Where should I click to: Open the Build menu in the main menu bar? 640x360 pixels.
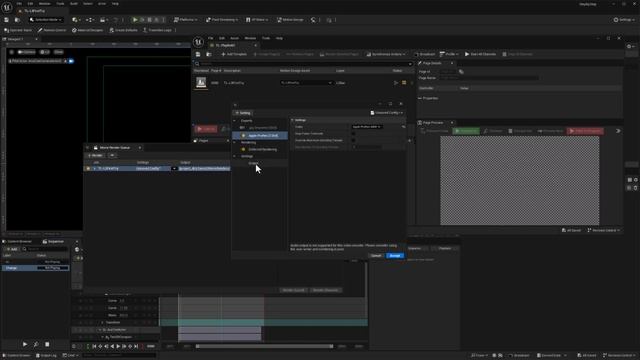click(73, 4)
